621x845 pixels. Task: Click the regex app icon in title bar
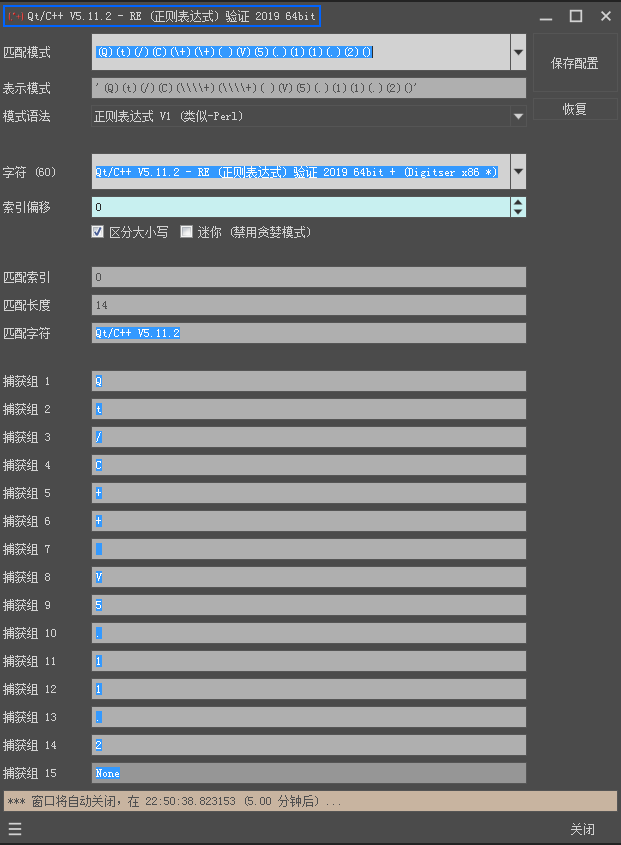15,16
